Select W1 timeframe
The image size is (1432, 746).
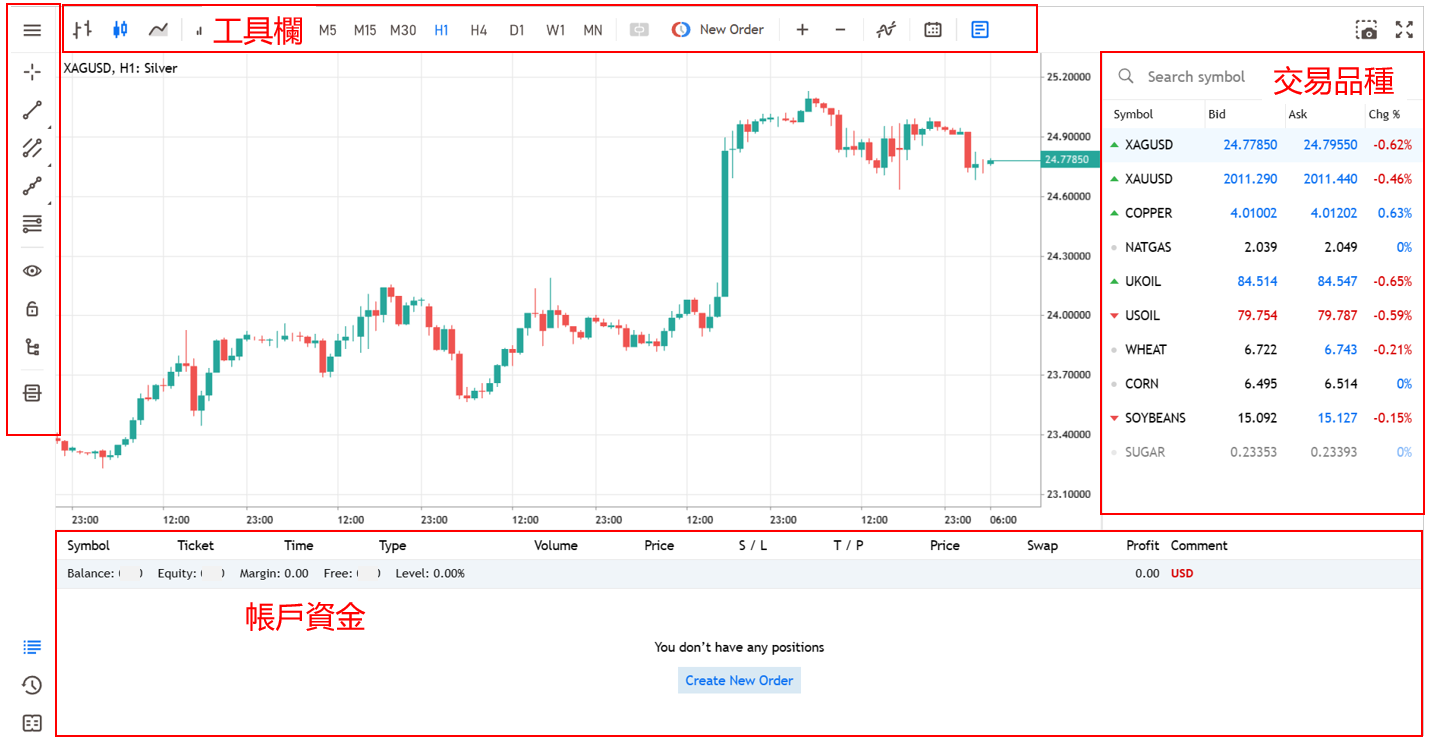pos(555,30)
